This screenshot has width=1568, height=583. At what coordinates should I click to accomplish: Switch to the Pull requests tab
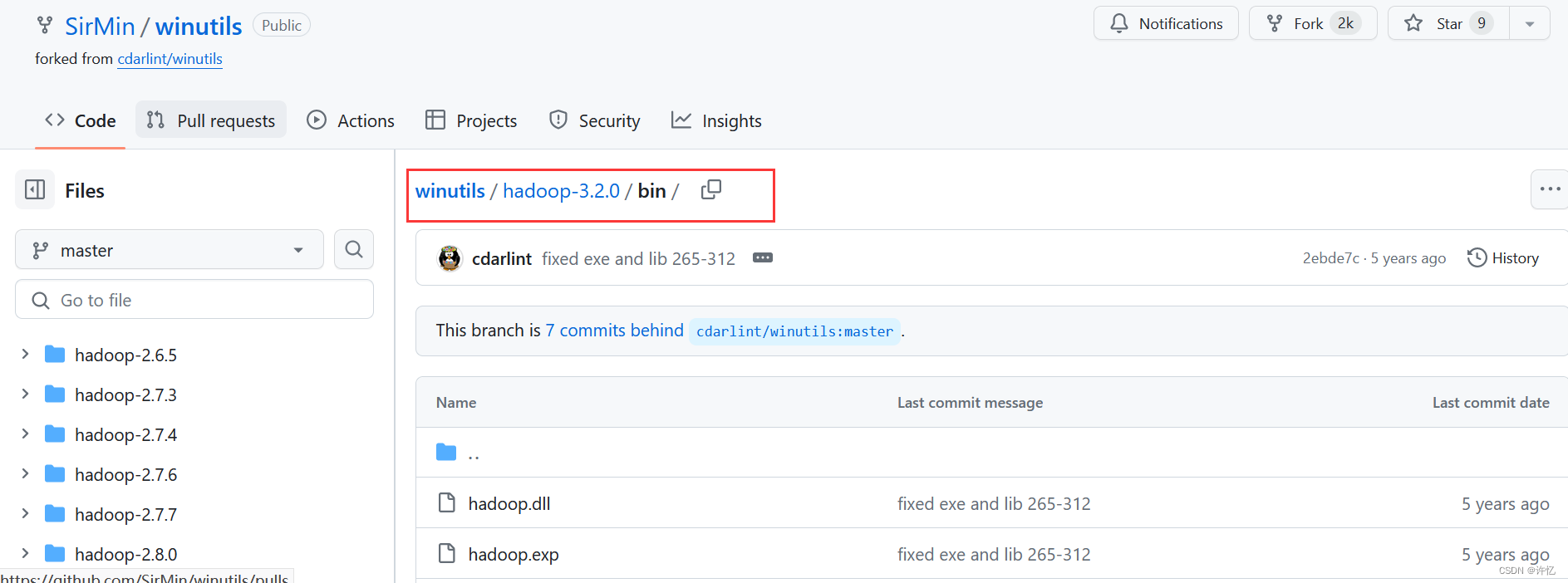click(x=211, y=120)
